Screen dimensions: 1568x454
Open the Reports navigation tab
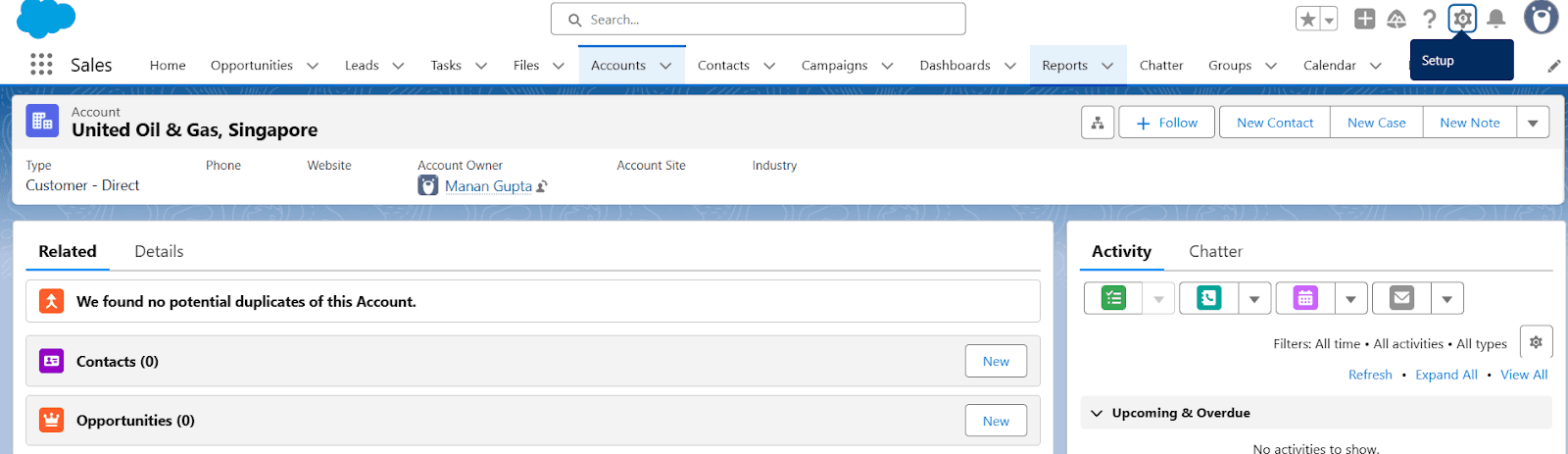[x=1064, y=66]
